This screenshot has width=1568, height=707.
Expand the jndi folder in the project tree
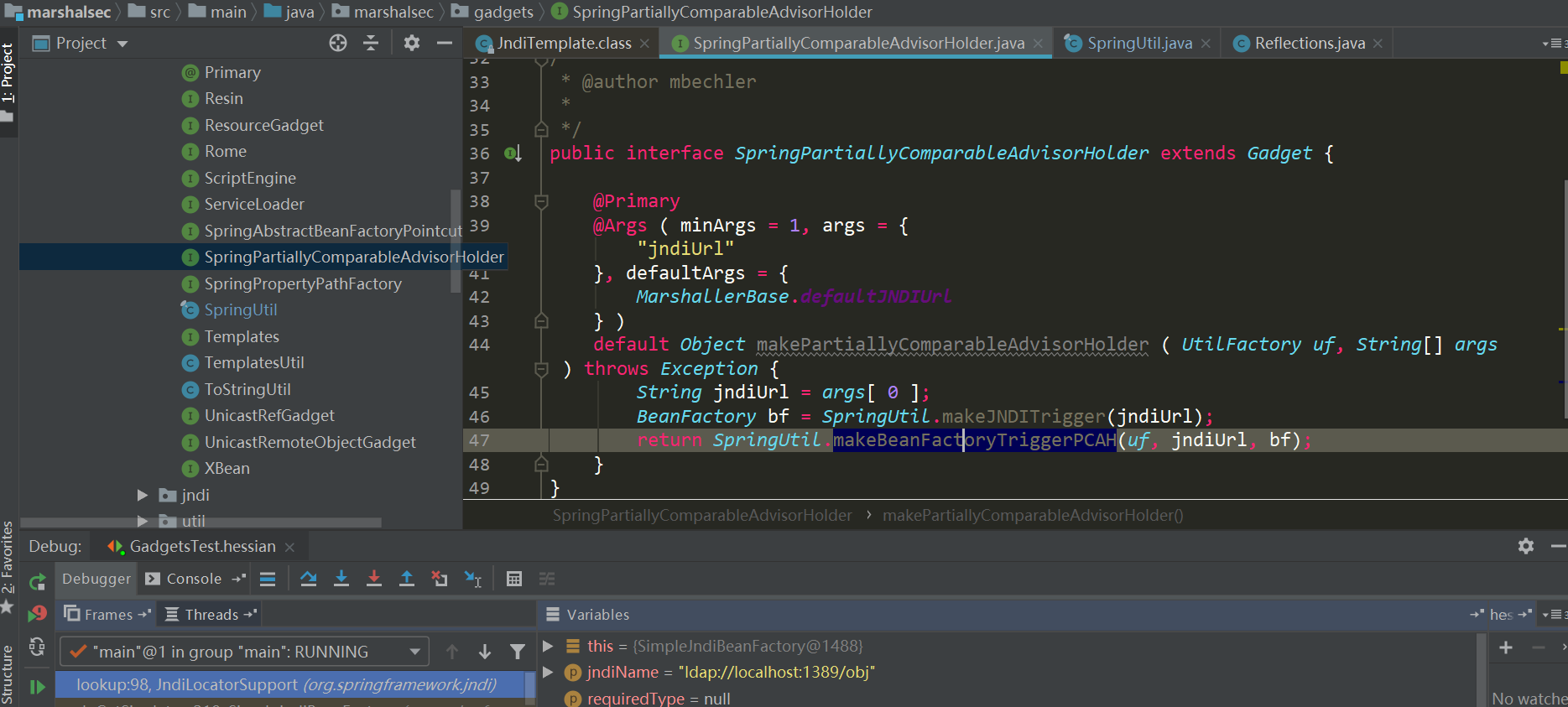click(x=143, y=495)
